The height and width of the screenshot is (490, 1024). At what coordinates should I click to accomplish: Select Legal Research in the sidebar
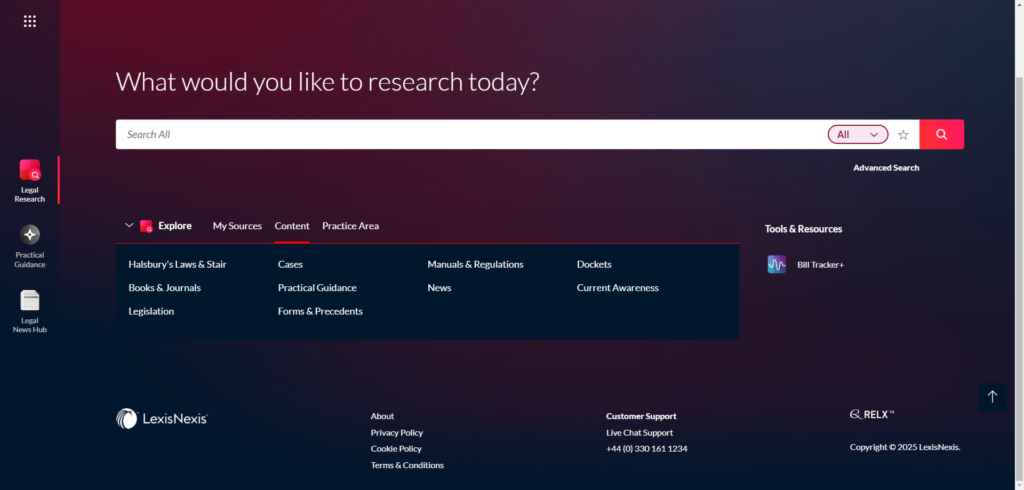pos(30,180)
